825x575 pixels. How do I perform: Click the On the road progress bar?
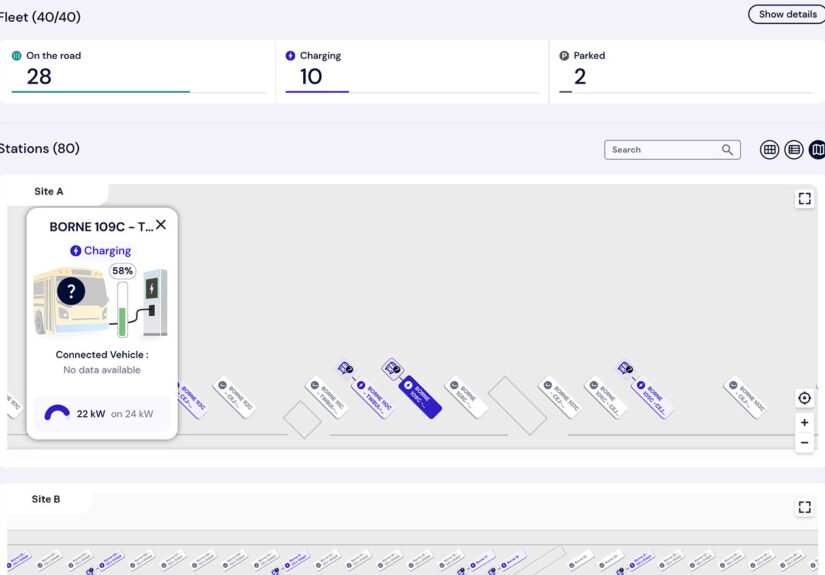pos(139,92)
